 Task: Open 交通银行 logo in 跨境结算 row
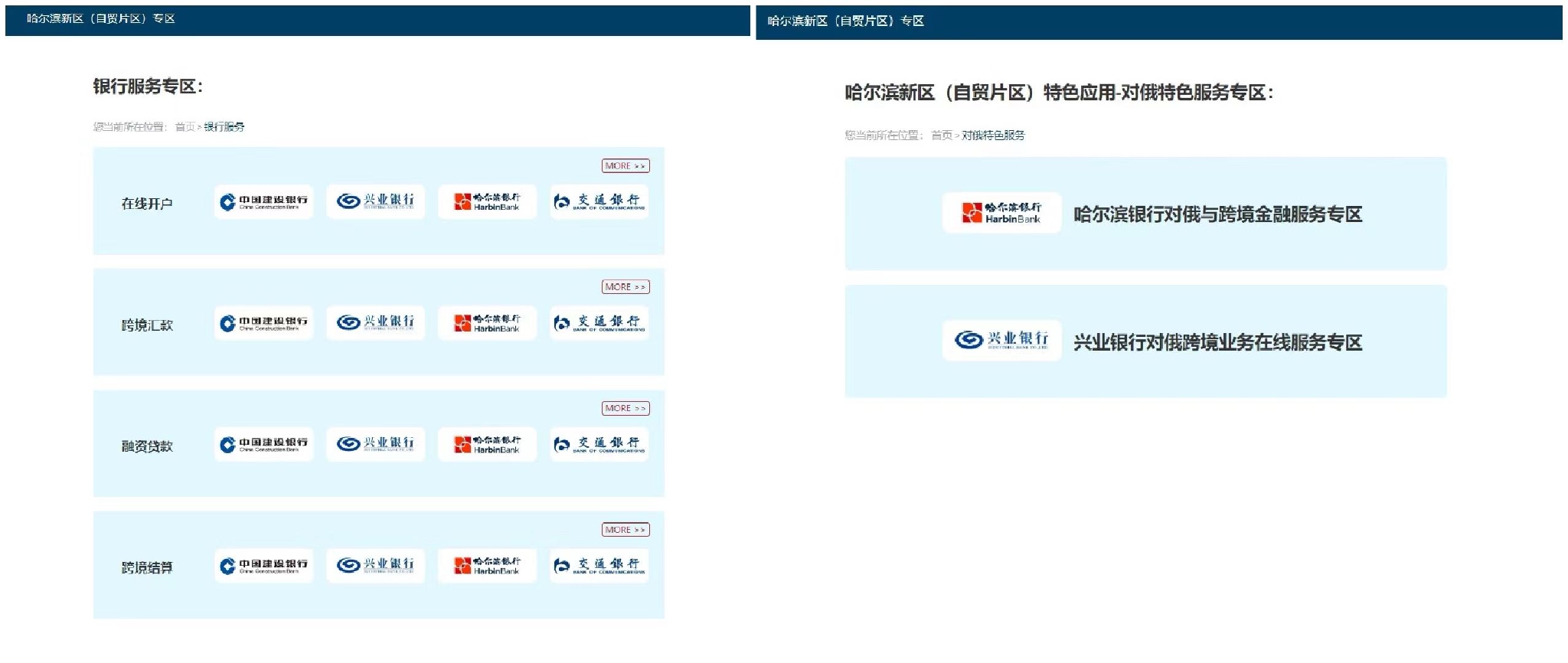pyautogui.click(x=599, y=566)
